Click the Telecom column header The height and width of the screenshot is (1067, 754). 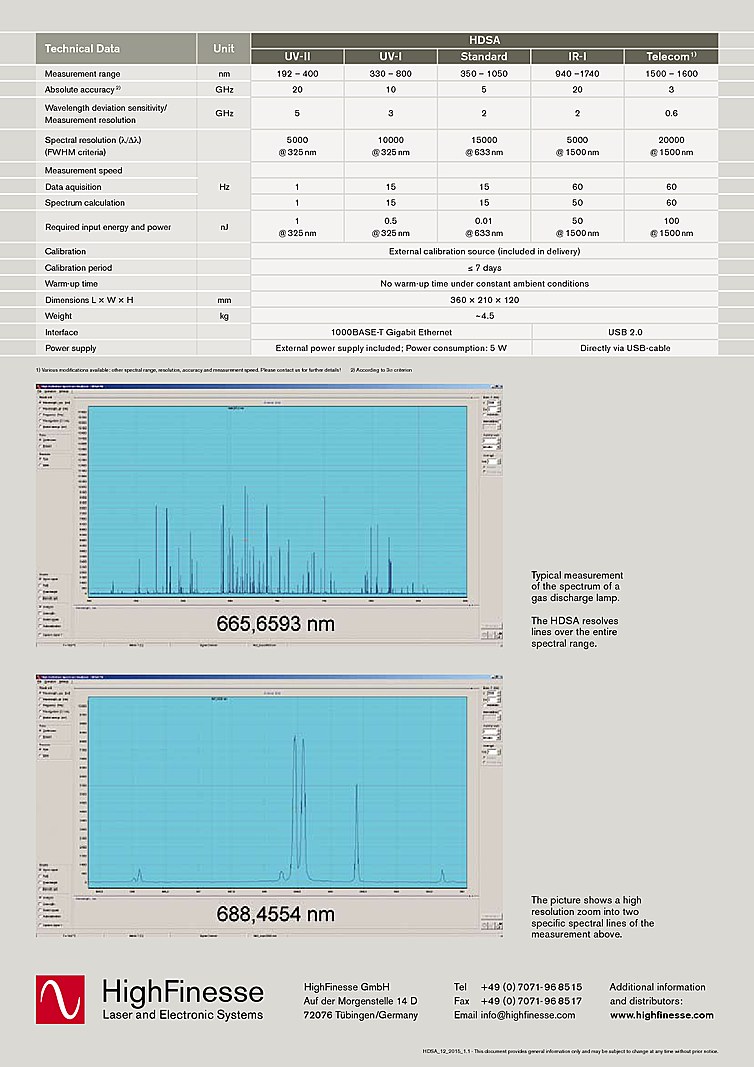pos(672,56)
